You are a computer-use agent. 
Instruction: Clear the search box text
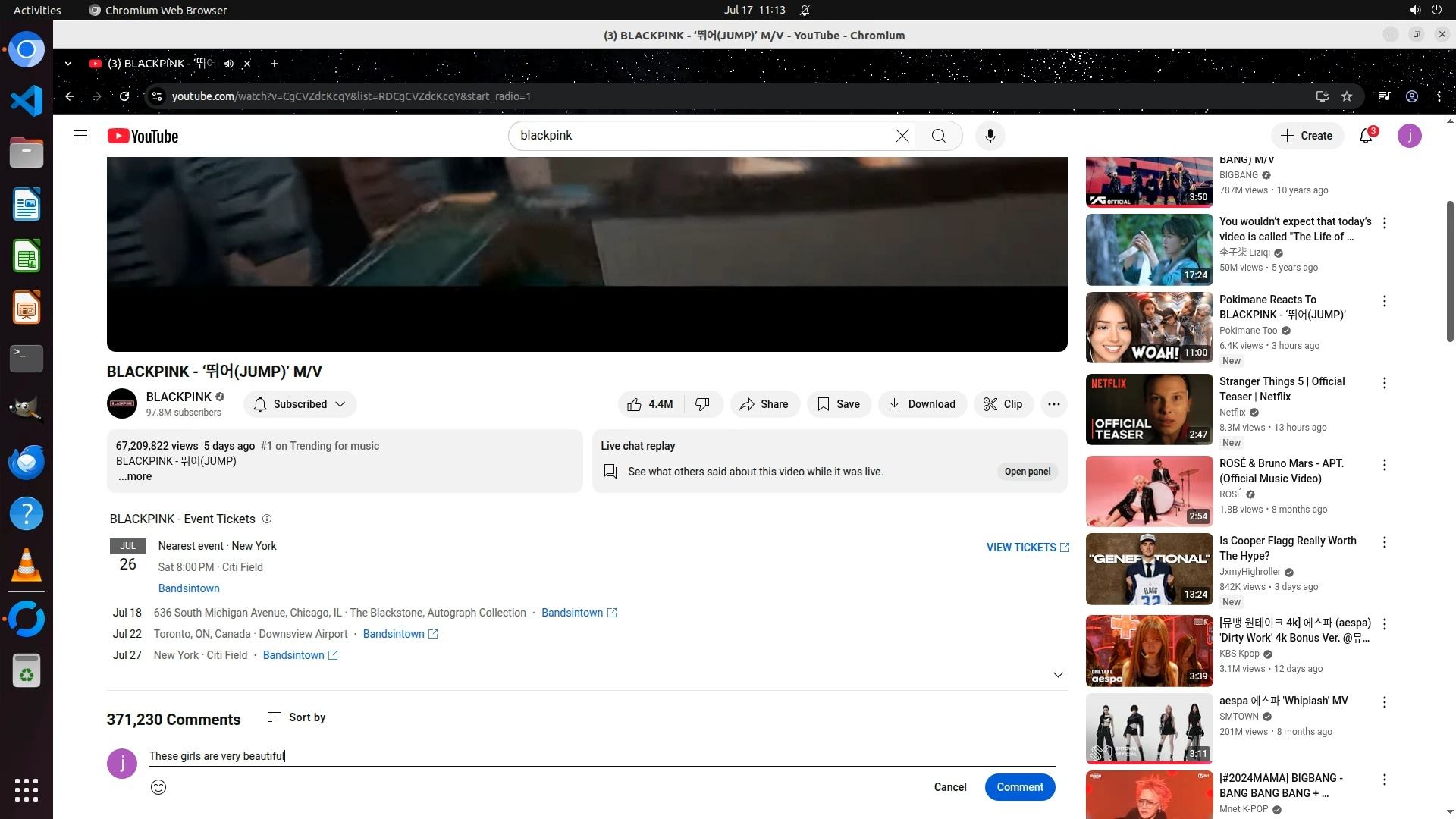pyautogui.click(x=902, y=136)
